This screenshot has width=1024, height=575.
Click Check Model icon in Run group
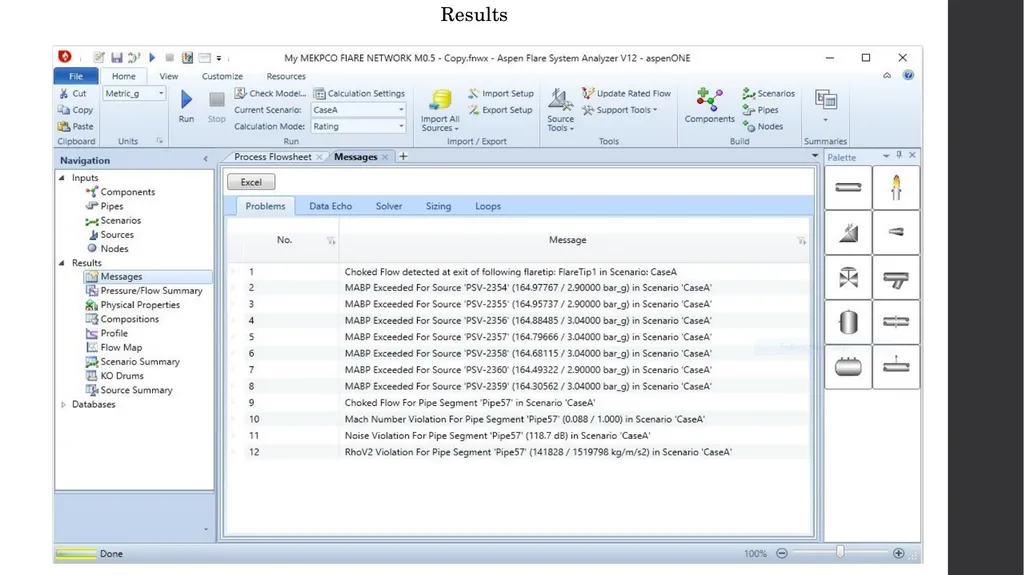point(240,93)
